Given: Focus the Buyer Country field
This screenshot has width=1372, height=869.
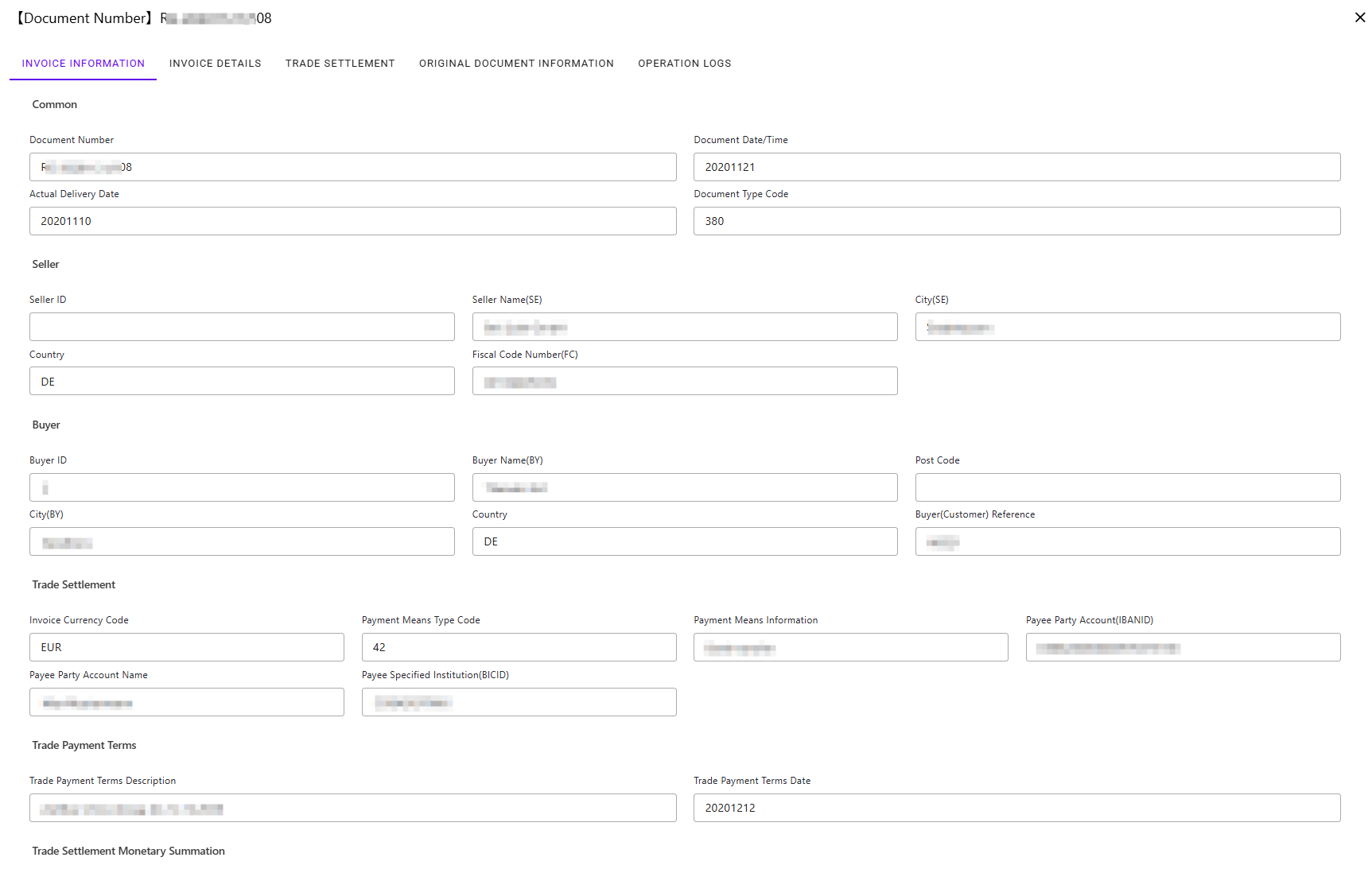Looking at the screenshot, I should click(x=684, y=541).
